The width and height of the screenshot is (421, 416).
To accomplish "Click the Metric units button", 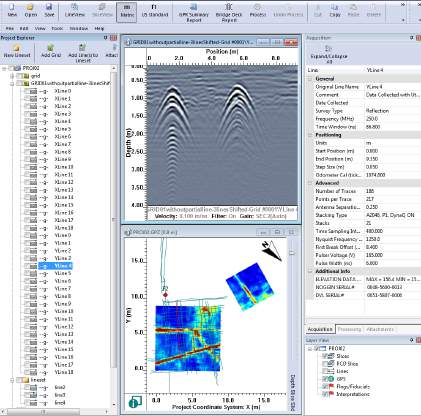I will (x=127, y=12).
